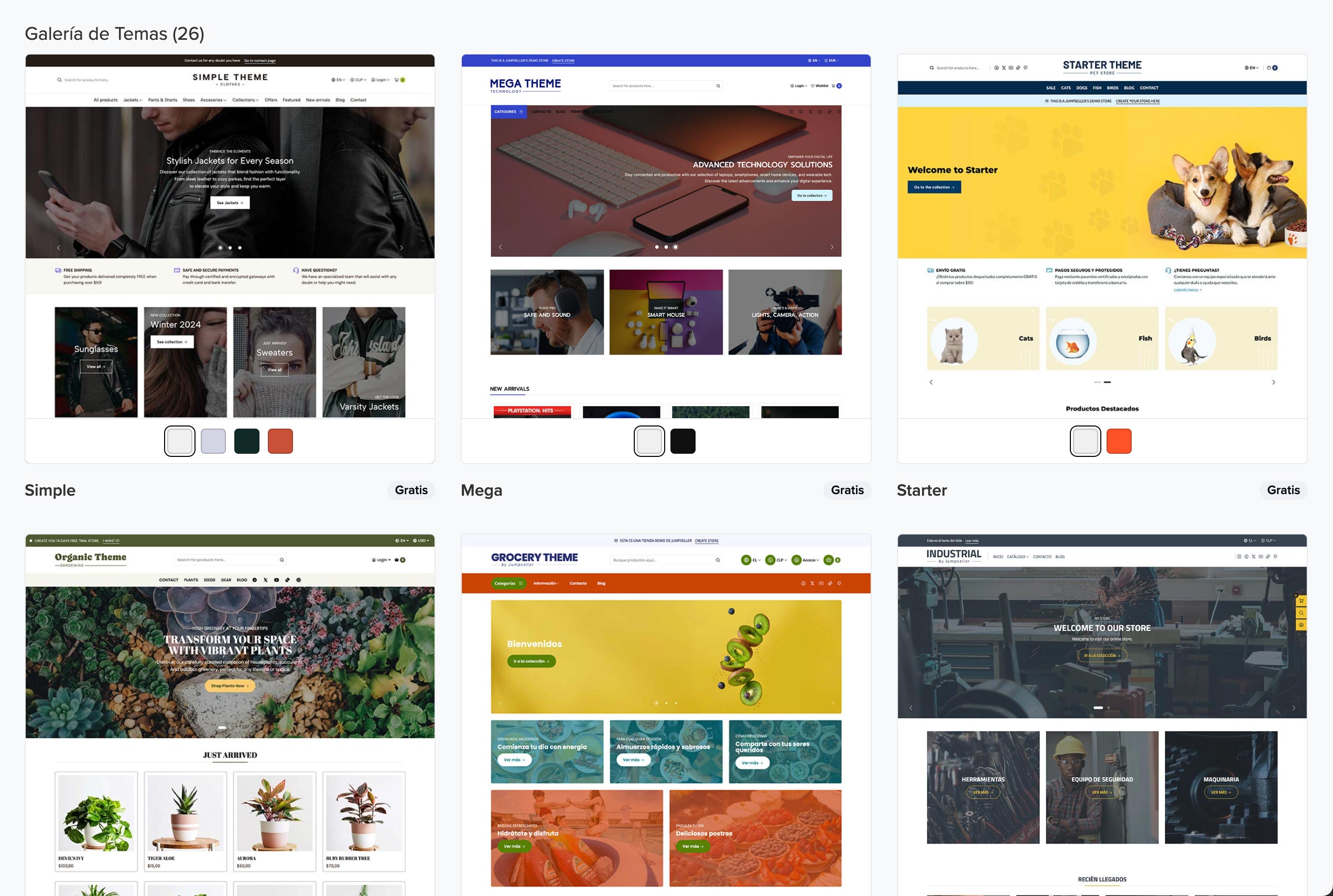Image resolution: width=1333 pixels, height=896 pixels.
Task: Click green cart icon in Grocery Theme header
Action: (x=828, y=560)
